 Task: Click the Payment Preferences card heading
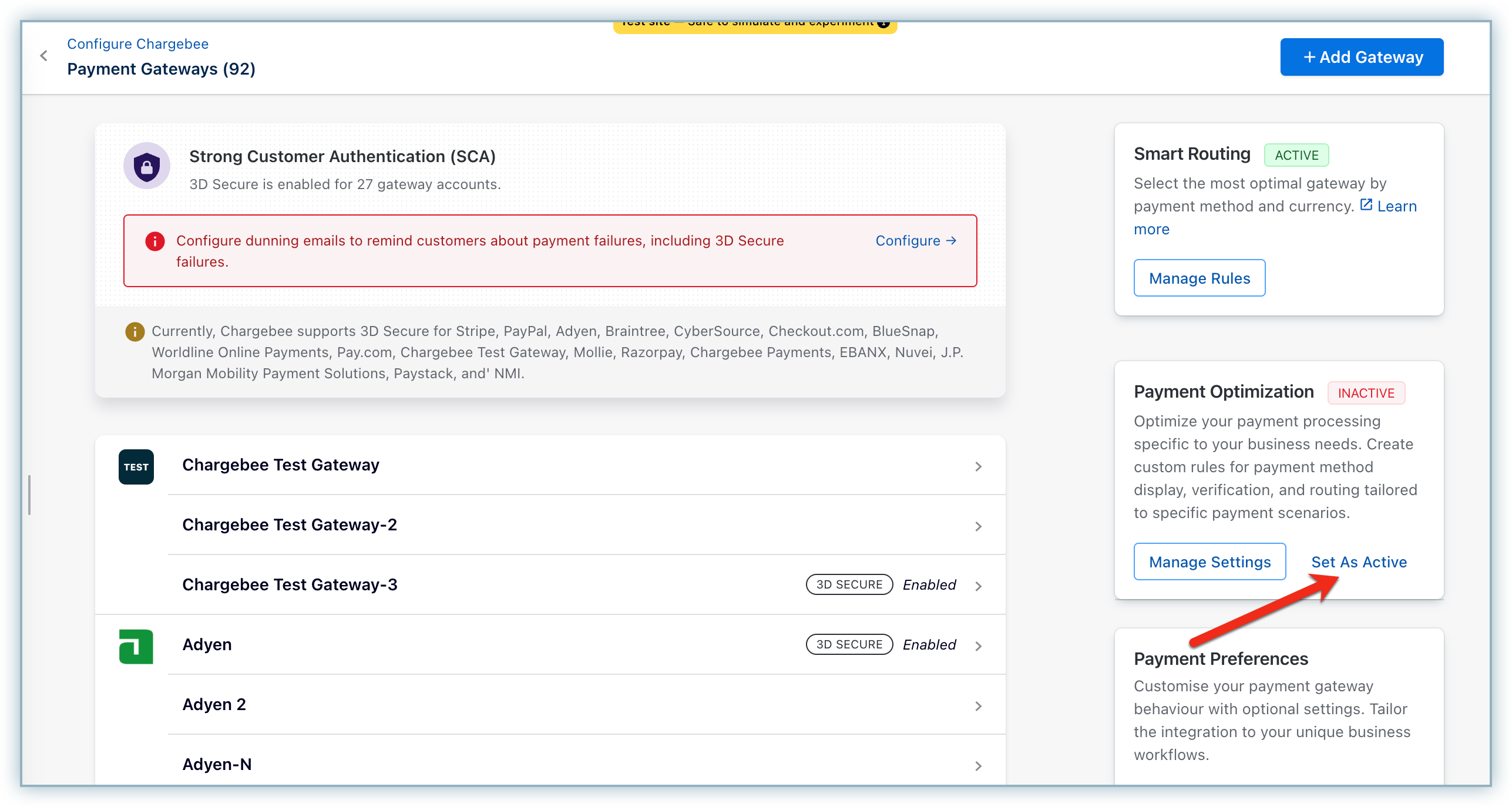[x=1221, y=659]
